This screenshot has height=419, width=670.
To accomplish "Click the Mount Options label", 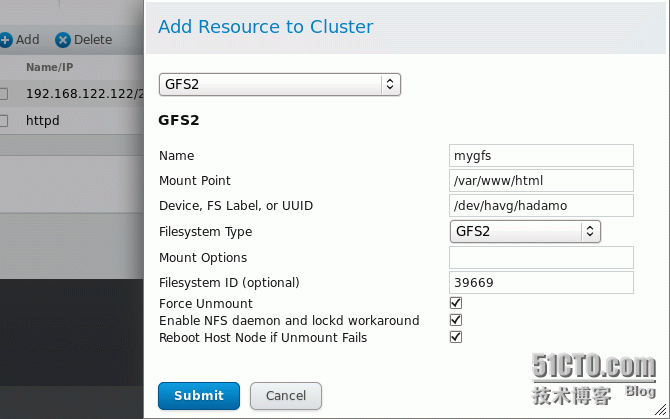I will pyautogui.click(x=203, y=258).
